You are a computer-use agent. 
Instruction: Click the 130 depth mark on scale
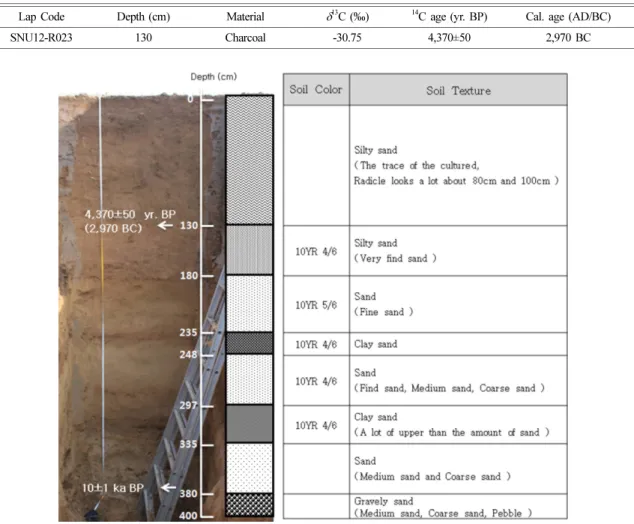pyautogui.click(x=189, y=226)
